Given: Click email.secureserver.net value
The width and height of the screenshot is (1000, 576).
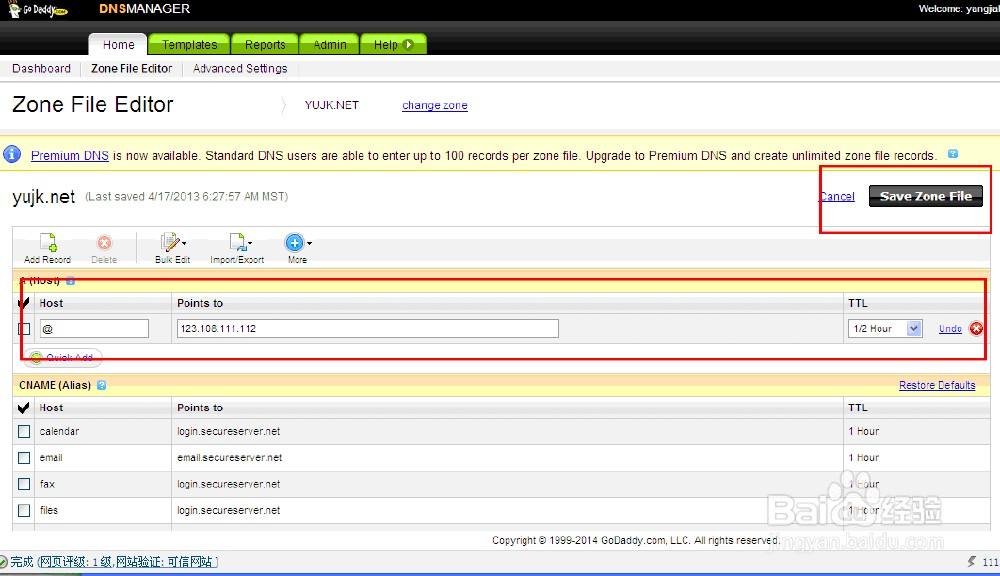Looking at the screenshot, I should (230, 457).
